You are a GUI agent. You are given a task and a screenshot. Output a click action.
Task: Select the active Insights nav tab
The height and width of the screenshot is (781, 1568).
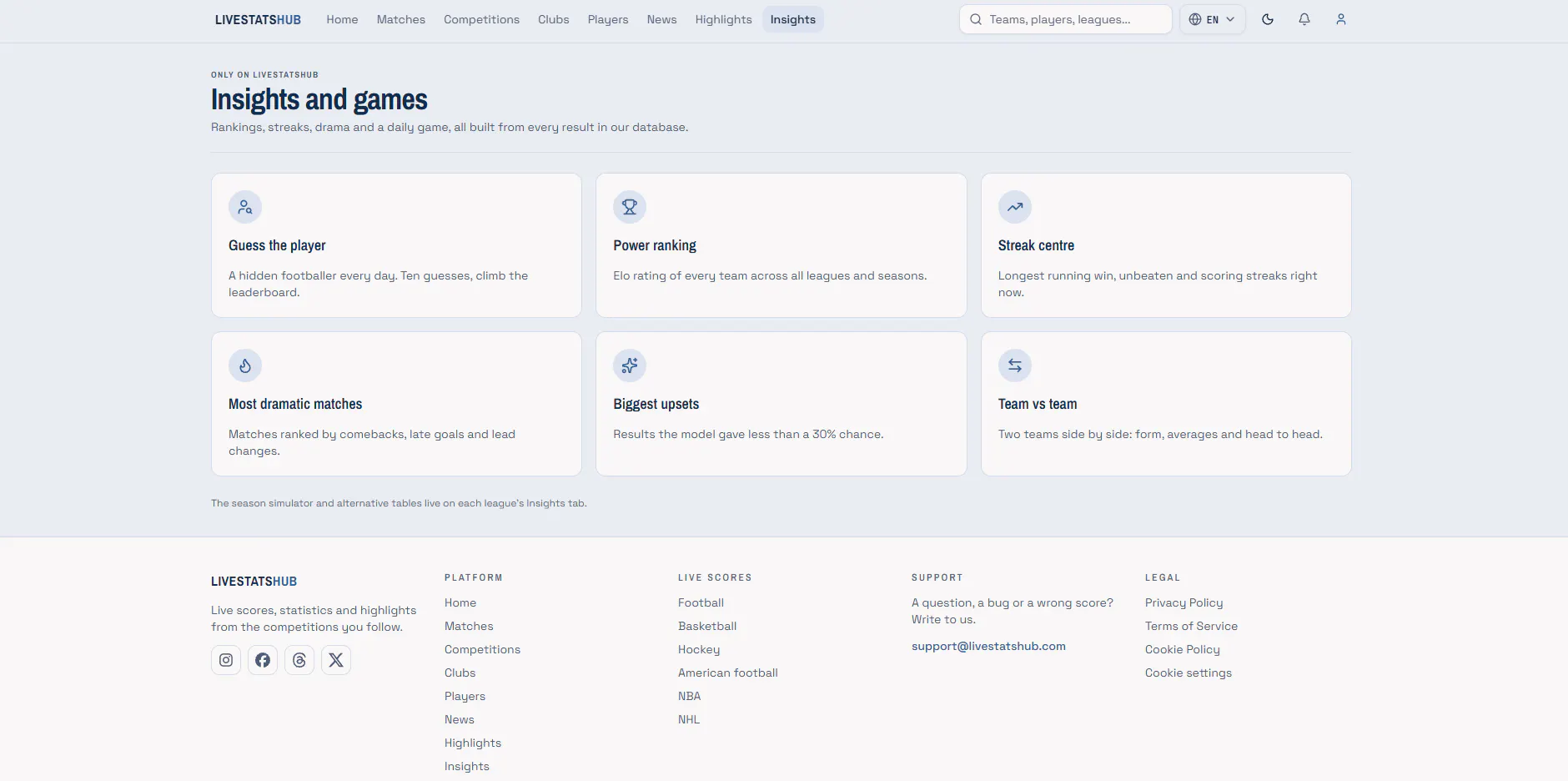click(793, 19)
